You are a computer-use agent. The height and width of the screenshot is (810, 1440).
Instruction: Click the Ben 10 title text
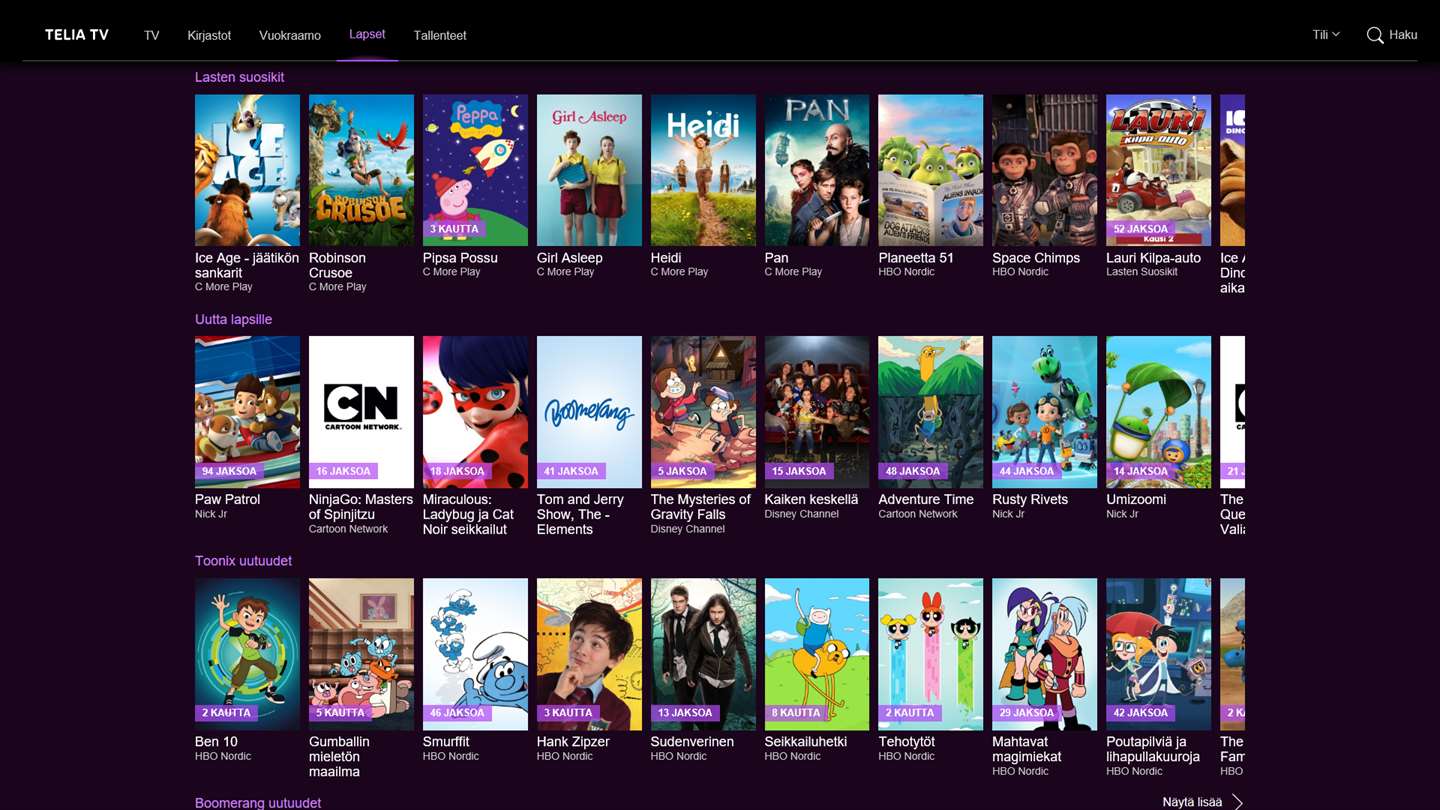click(x=216, y=742)
